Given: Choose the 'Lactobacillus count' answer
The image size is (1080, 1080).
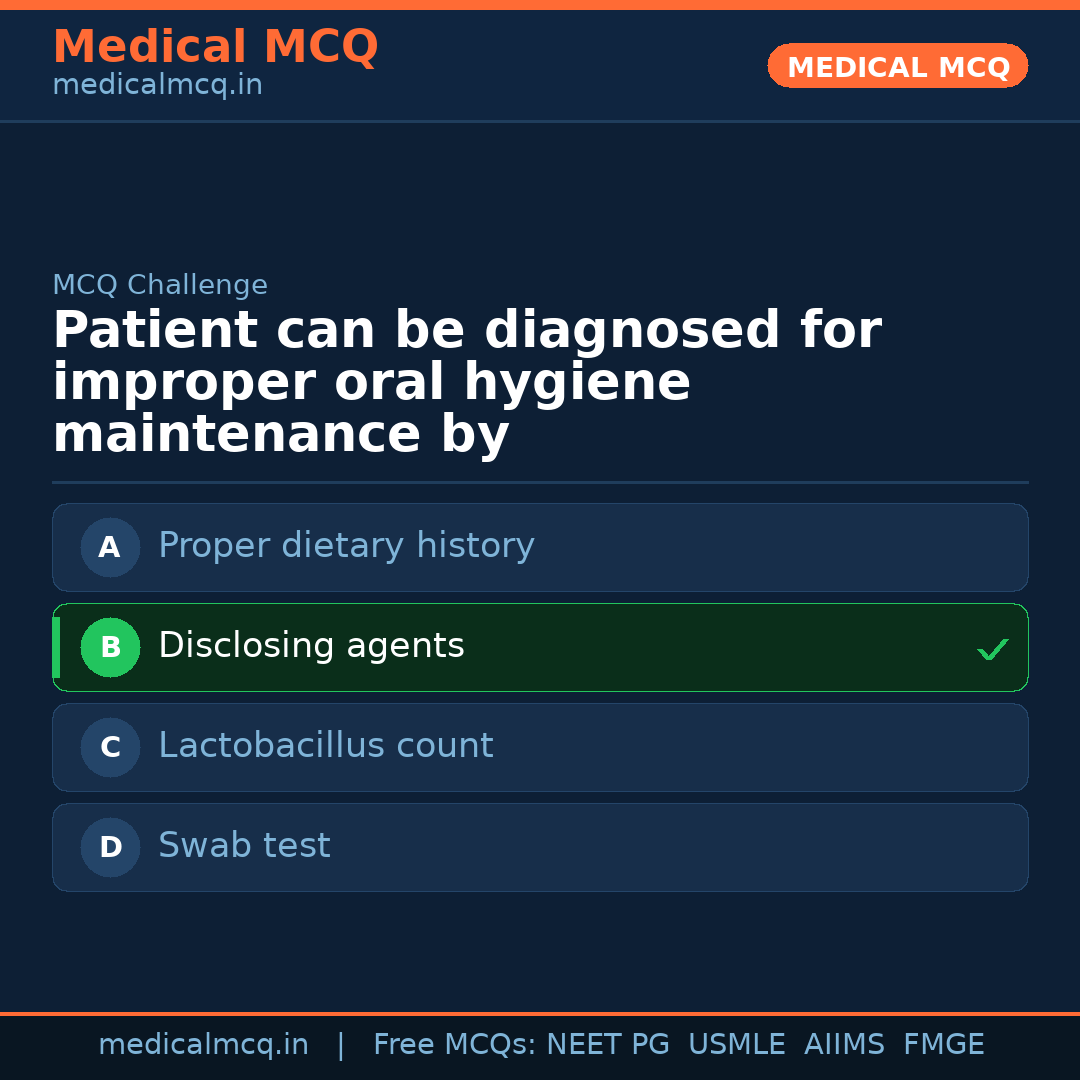Looking at the screenshot, I should coord(325,746).
